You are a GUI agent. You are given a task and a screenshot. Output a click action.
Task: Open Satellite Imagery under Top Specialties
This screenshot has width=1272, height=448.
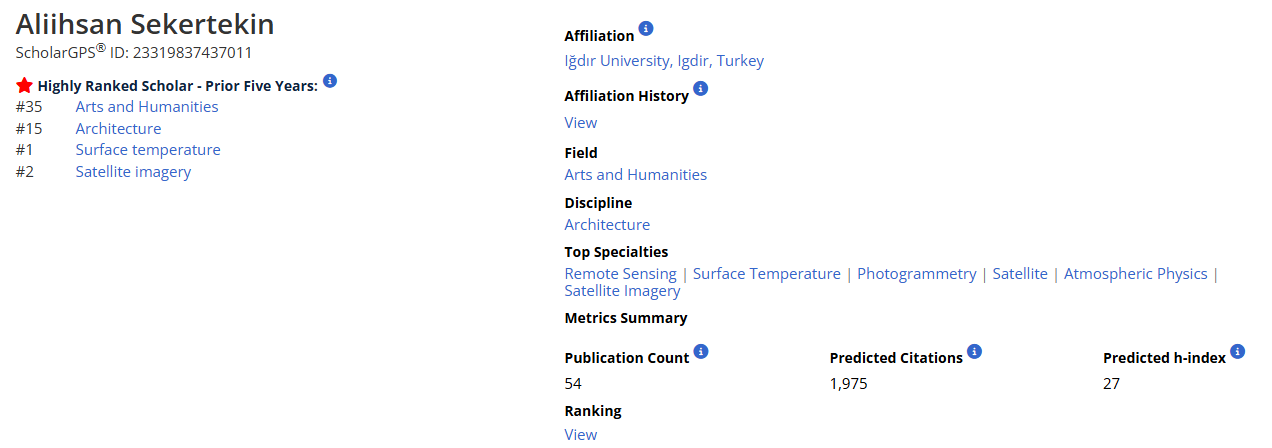[x=622, y=291]
